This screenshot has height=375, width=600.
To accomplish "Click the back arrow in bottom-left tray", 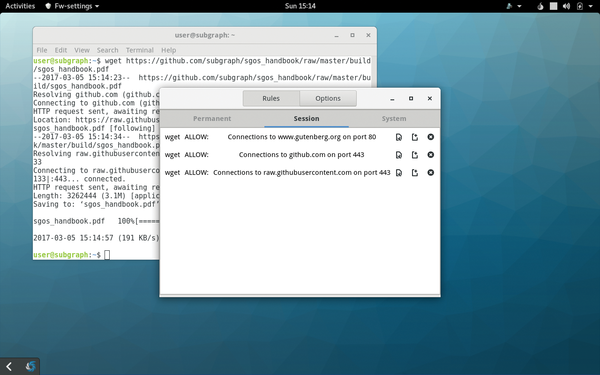I will [9, 367].
